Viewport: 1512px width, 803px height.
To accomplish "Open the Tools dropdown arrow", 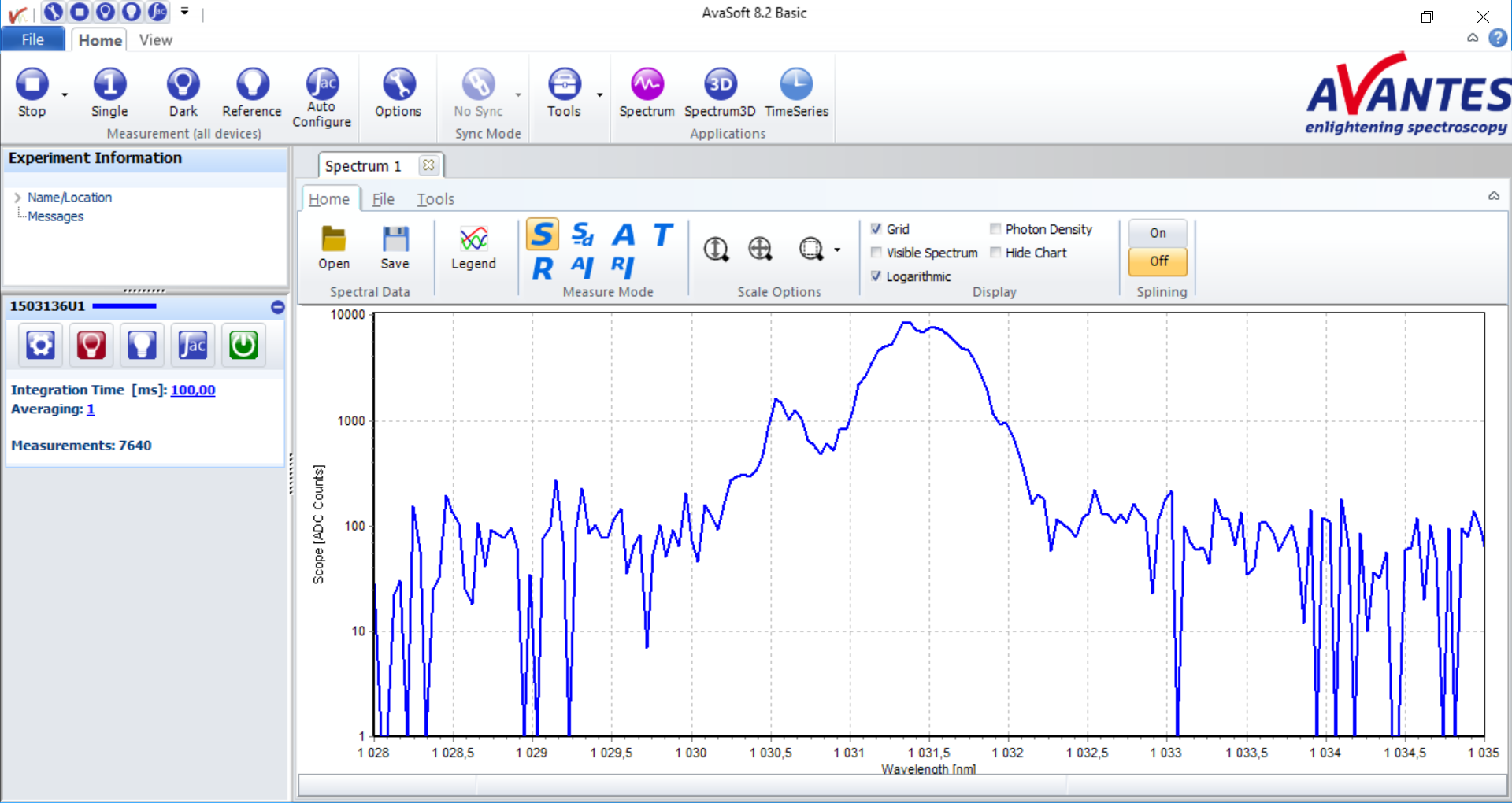I will pos(600,95).
